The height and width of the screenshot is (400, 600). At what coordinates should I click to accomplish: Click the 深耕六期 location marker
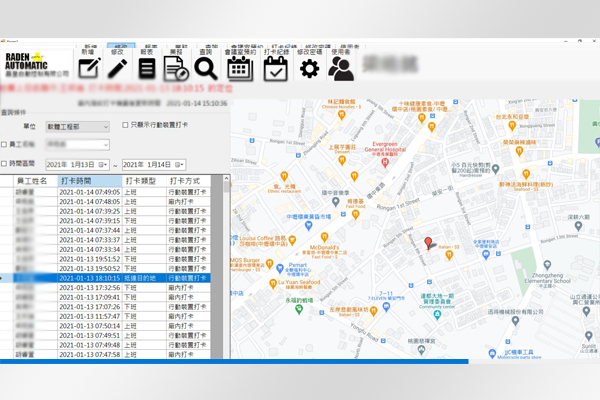pos(578,226)
